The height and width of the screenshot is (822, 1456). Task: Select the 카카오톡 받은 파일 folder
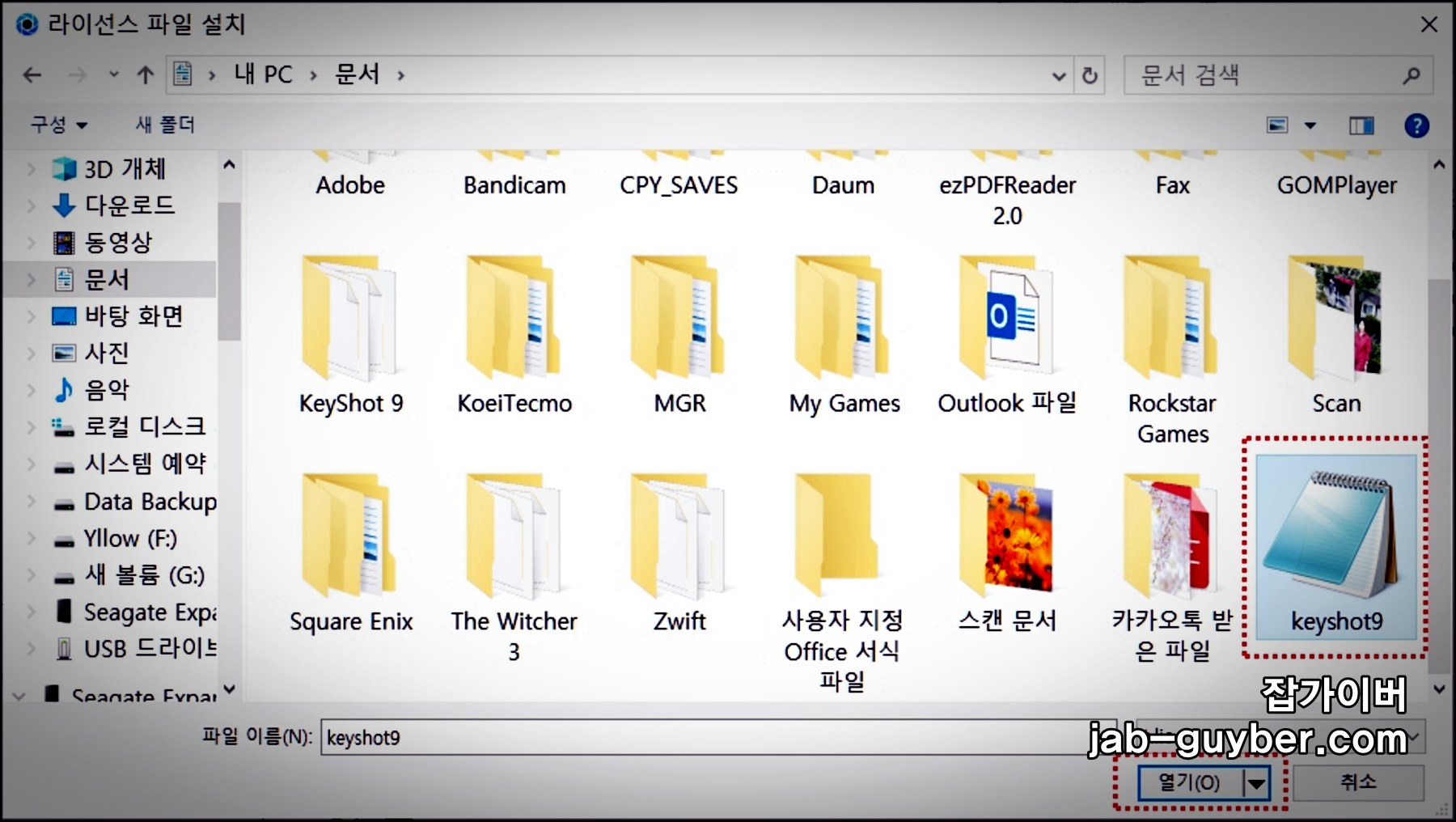click(1172, 568)
